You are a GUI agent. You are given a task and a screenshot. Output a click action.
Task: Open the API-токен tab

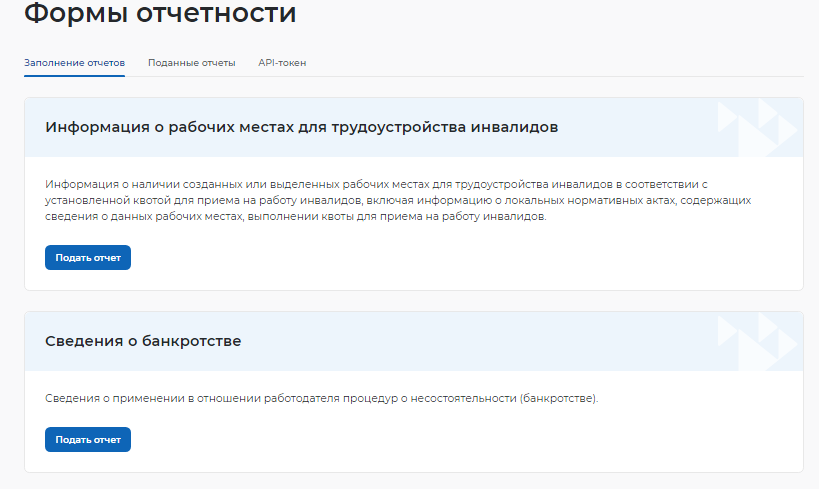tap(282, 63)
